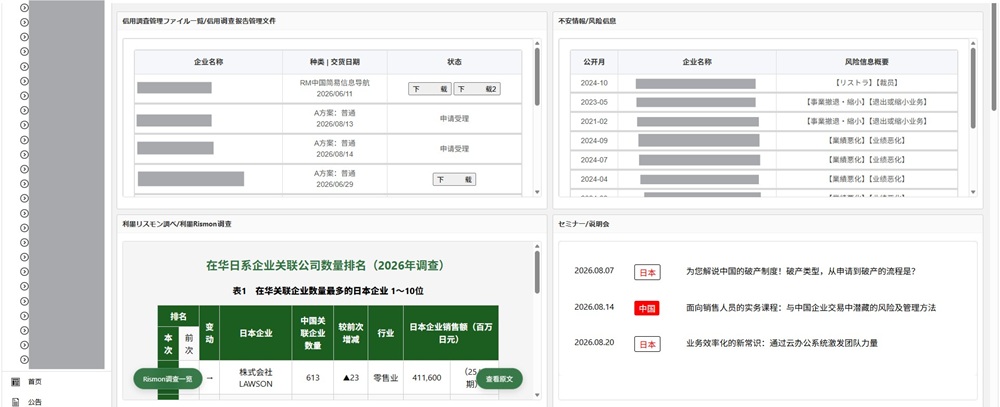Open the Rismon调查一览 green button

(168, 378)
